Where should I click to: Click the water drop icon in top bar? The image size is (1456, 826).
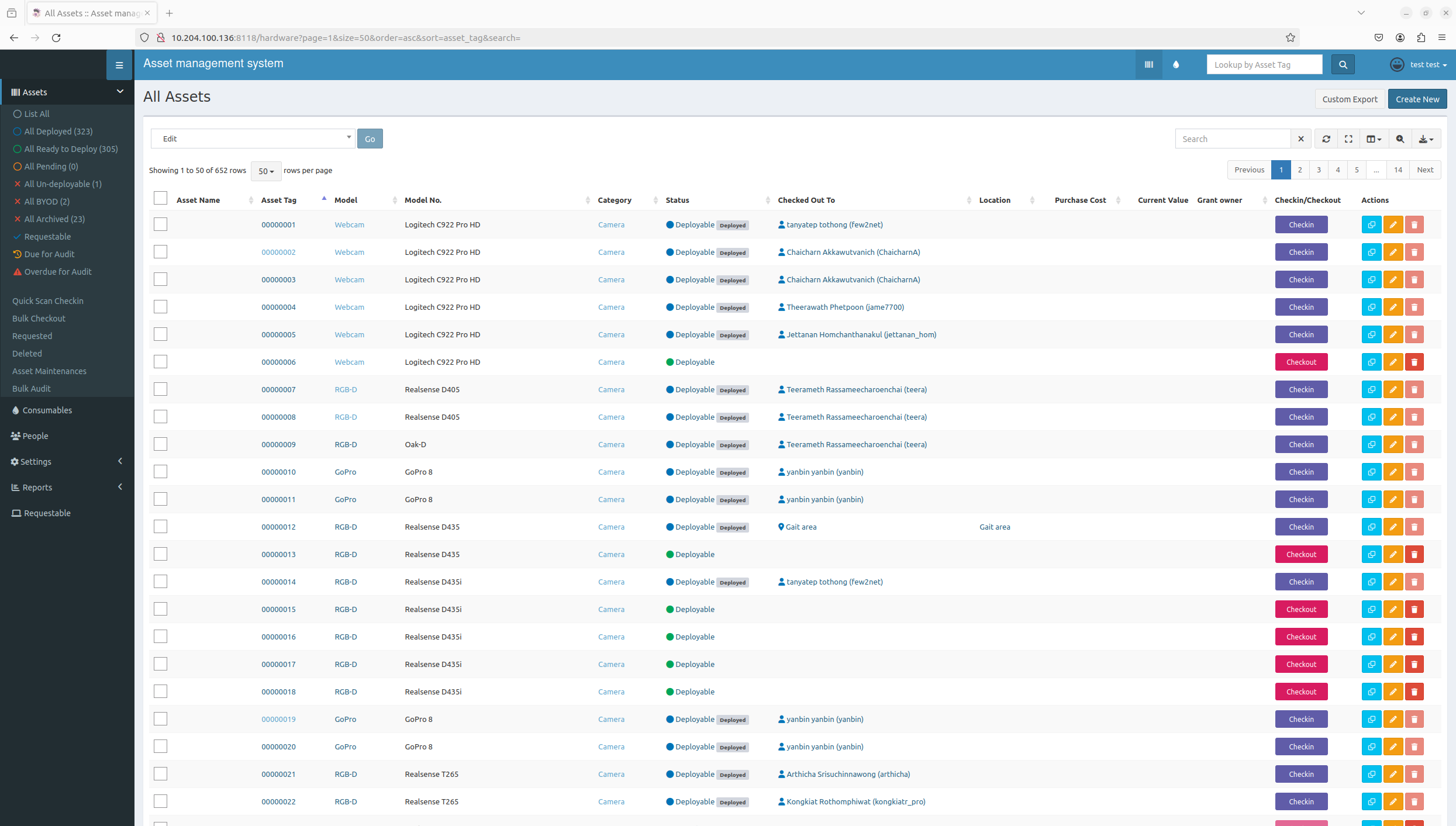(x=1176, y=64)
